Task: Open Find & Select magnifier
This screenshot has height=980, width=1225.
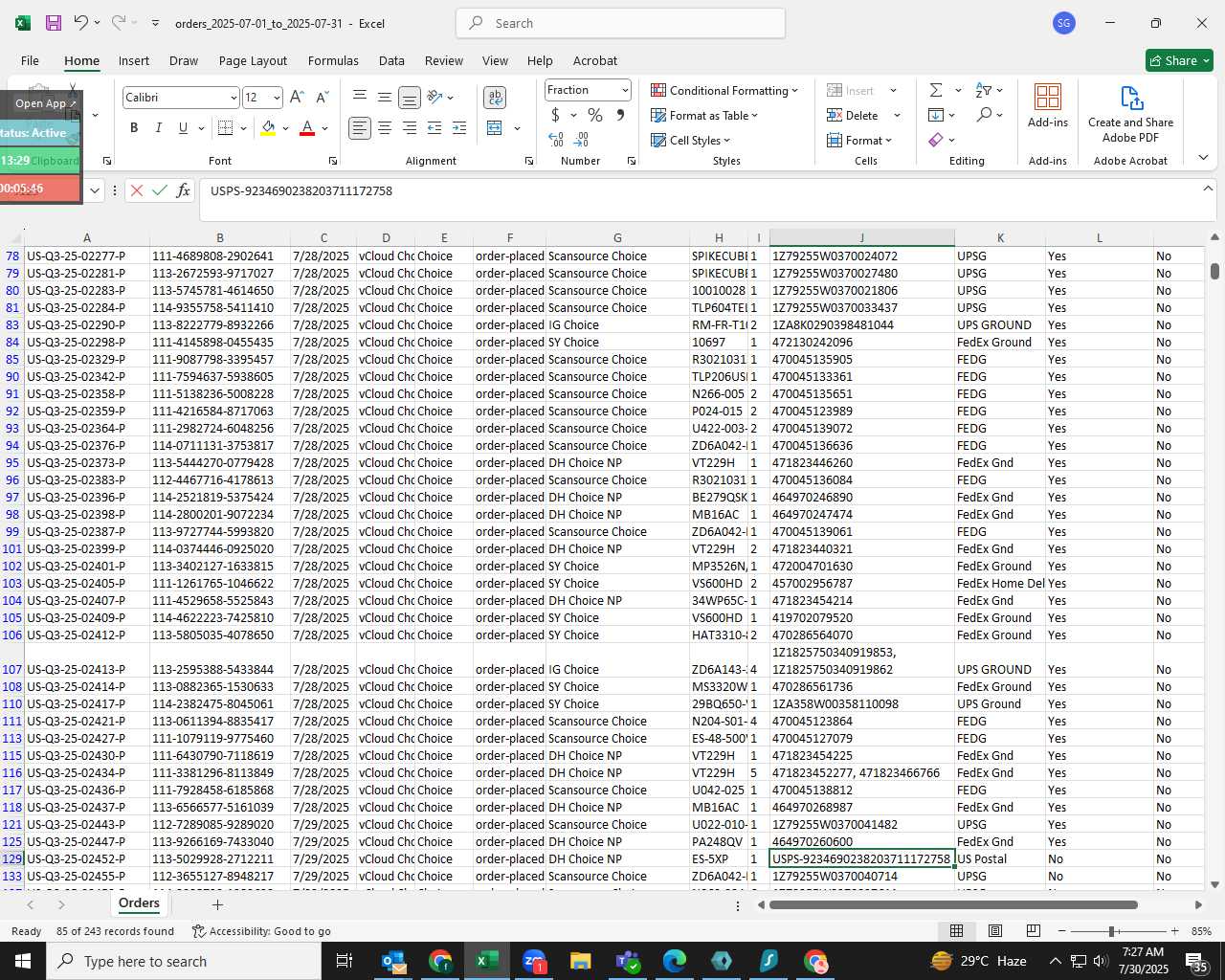Action: tap(984, 115)
